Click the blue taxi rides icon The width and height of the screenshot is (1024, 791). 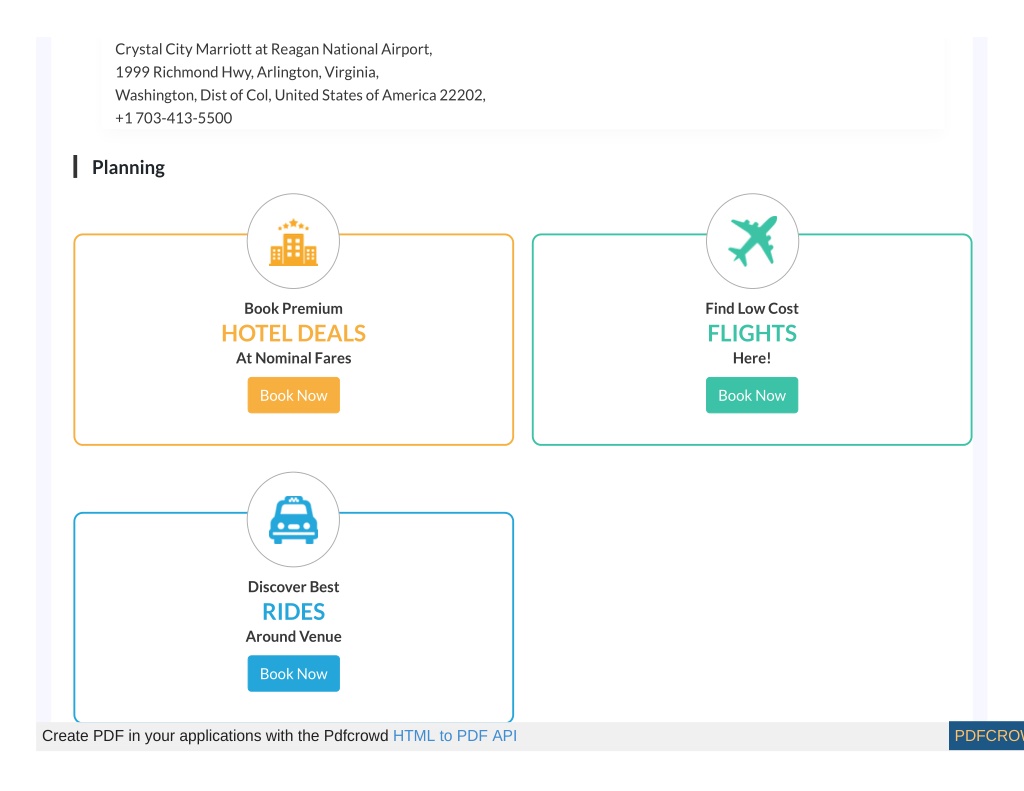click(293, 520)
